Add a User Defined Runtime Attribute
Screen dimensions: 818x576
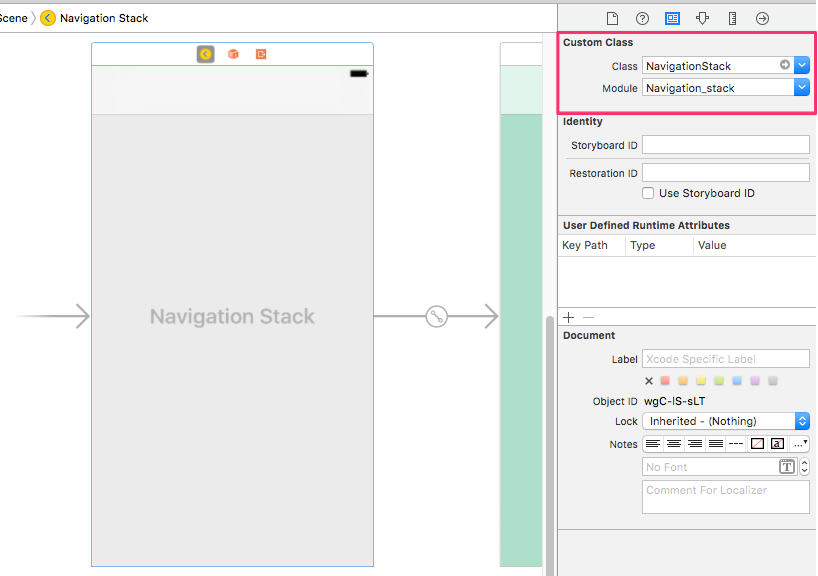click(x=568, y=317)
